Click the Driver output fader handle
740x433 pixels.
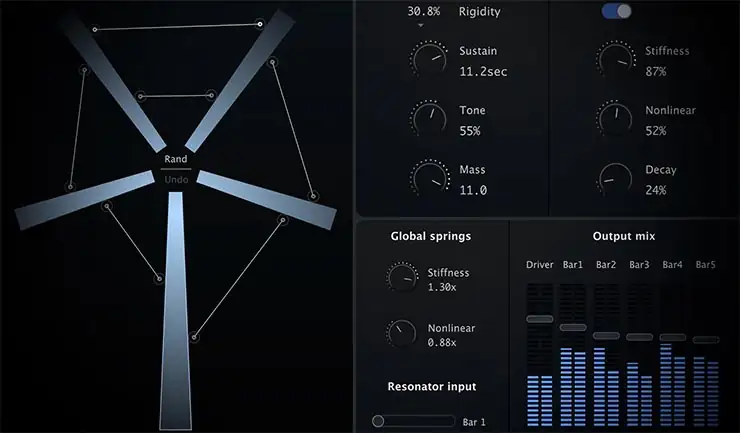click(539, 319)
